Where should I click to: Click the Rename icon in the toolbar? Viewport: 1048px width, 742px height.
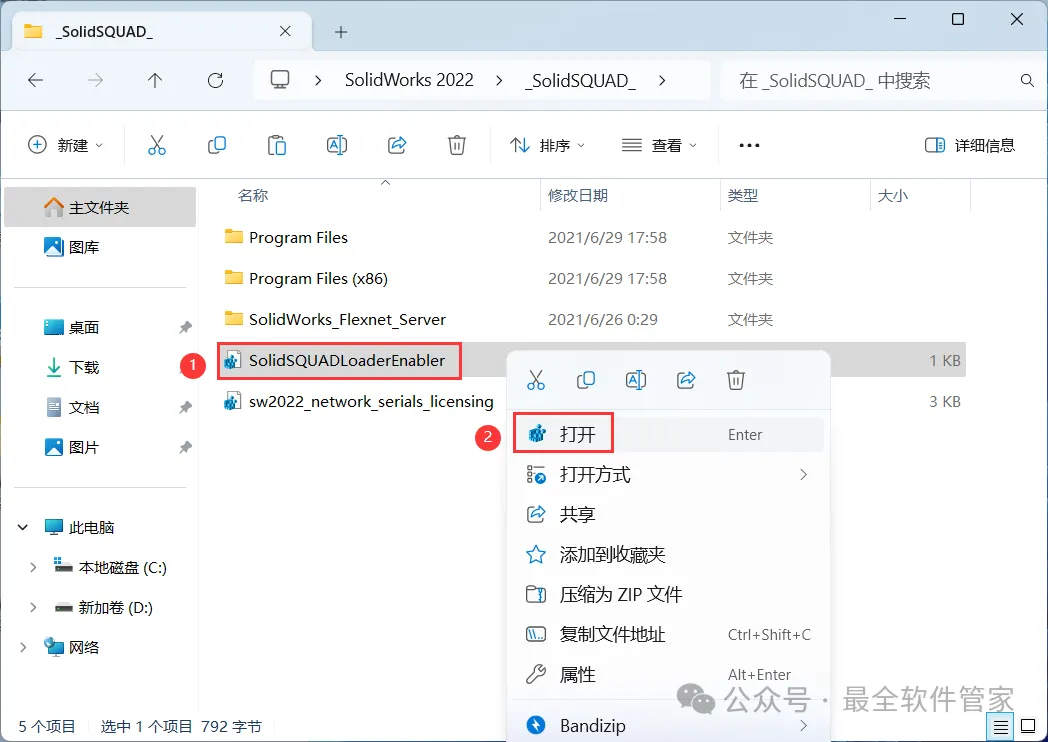[337, 145]
